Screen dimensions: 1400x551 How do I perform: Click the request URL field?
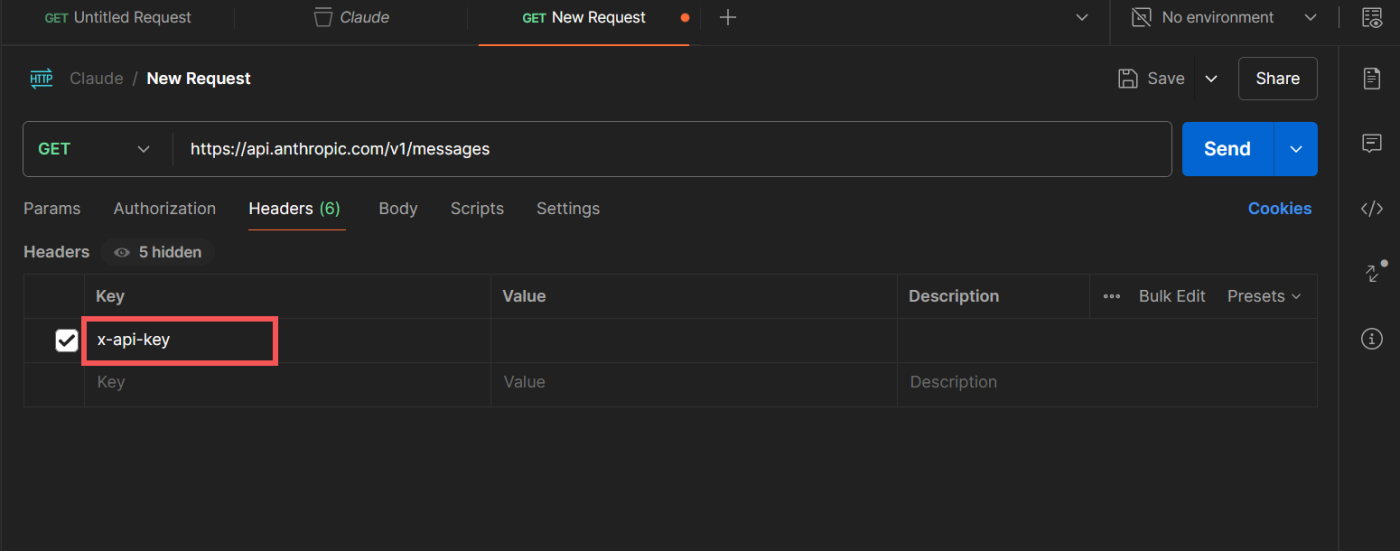(671, 149)
